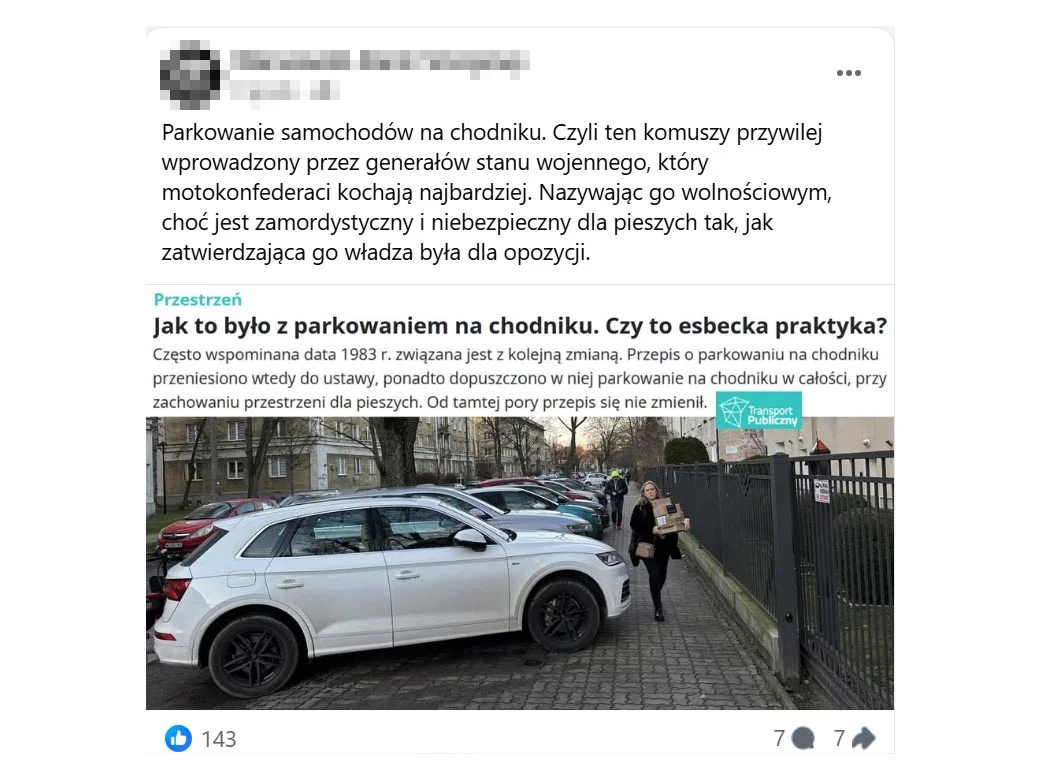Click the blue thumbs-up like icon

(178, 738)
